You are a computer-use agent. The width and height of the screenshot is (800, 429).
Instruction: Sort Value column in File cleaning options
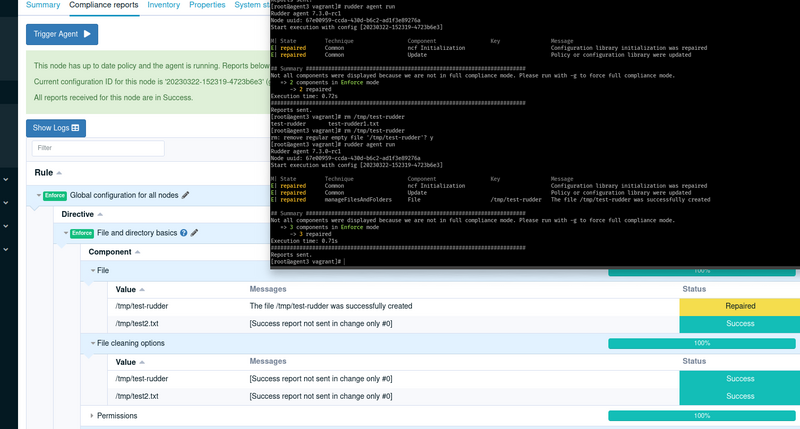[142, 362]
